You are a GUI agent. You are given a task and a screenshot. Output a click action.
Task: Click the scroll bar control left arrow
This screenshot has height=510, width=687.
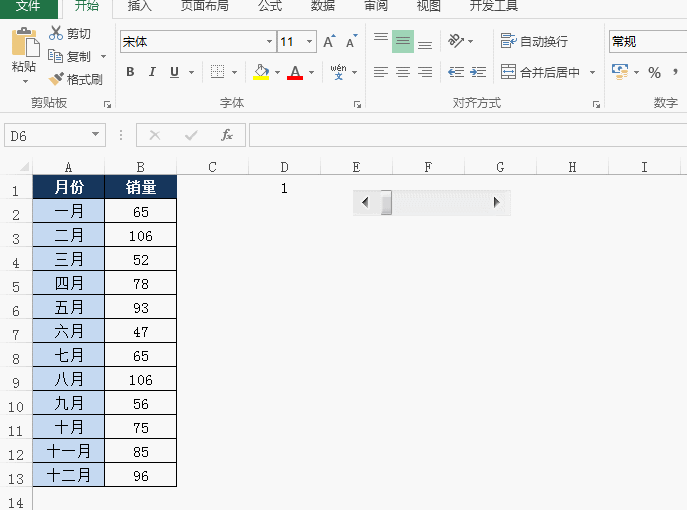tap(365, 202)
